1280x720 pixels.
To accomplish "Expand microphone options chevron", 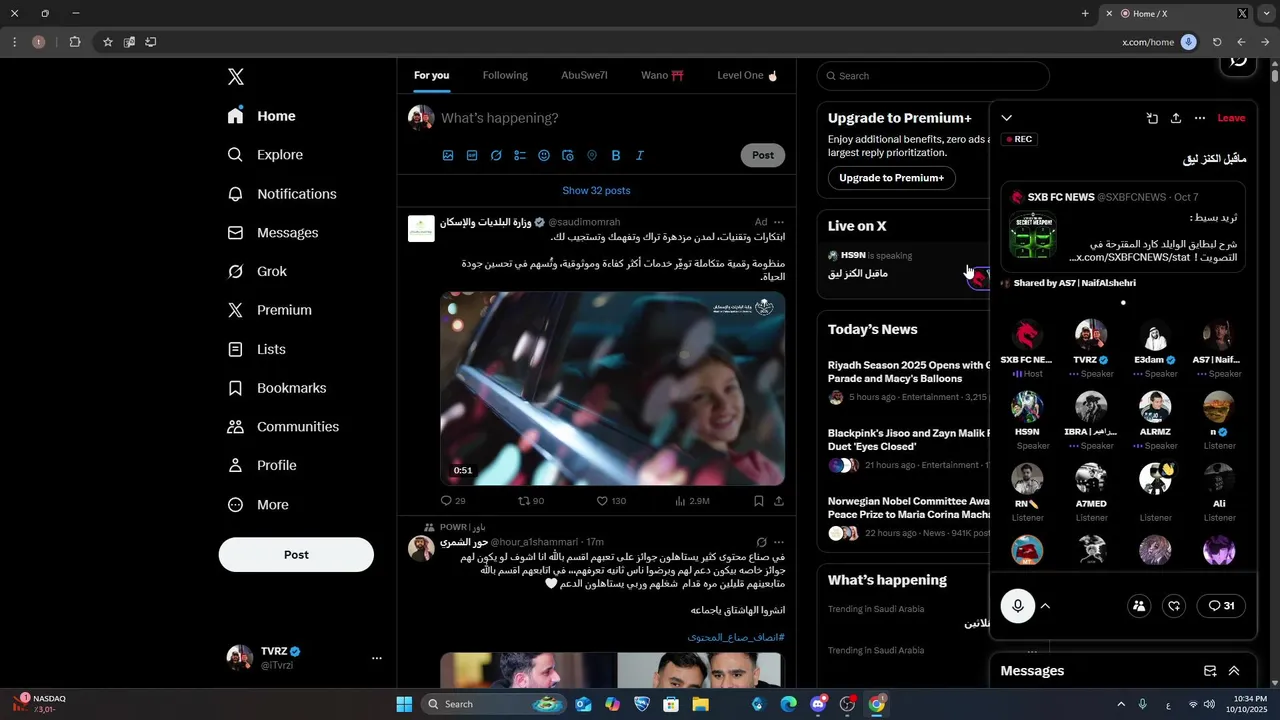I will pos(1045,606).
